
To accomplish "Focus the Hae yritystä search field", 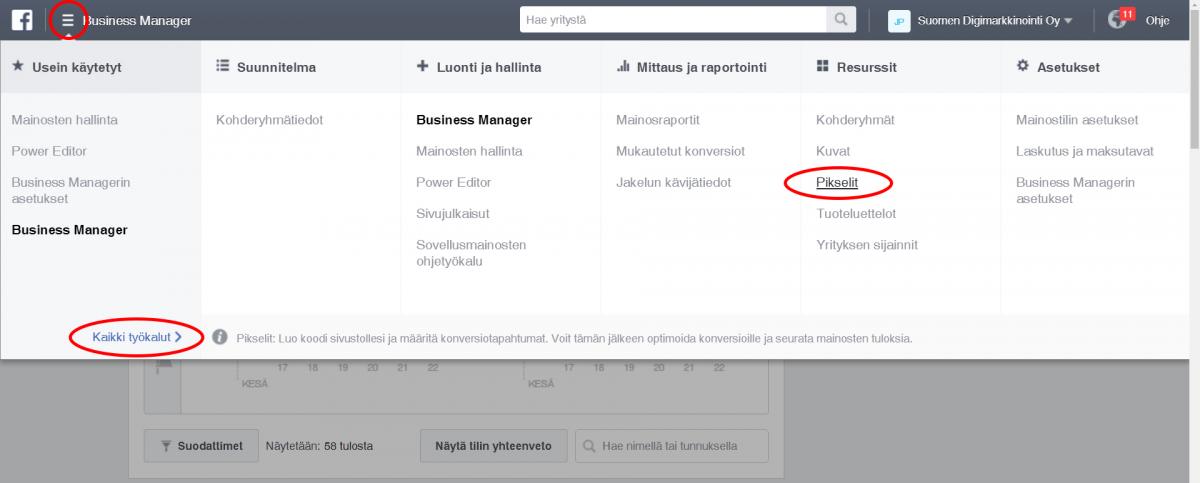I will (673, 20).
